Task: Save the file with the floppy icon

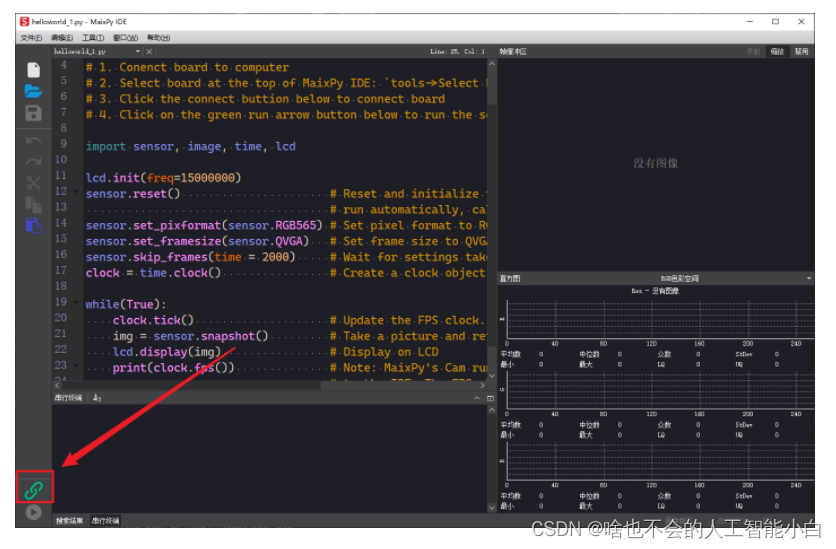Action: [x=33, y=113]
